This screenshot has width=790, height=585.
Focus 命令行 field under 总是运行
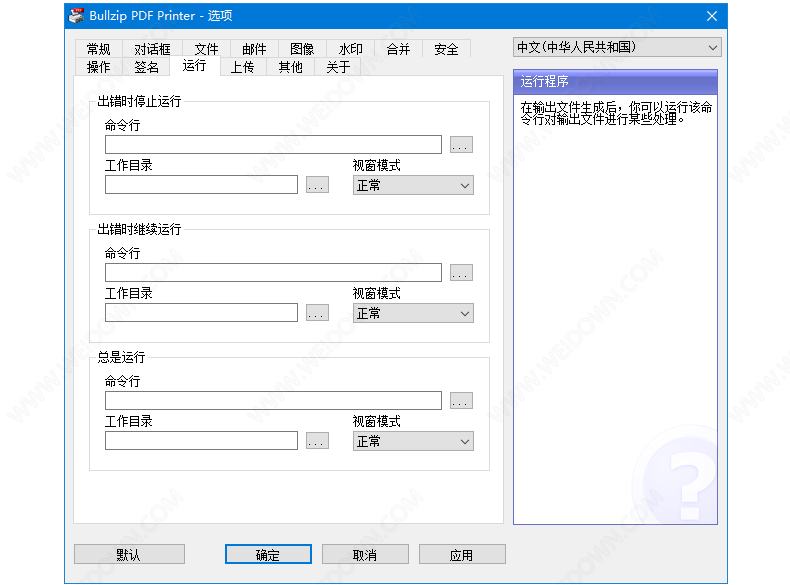273,401
